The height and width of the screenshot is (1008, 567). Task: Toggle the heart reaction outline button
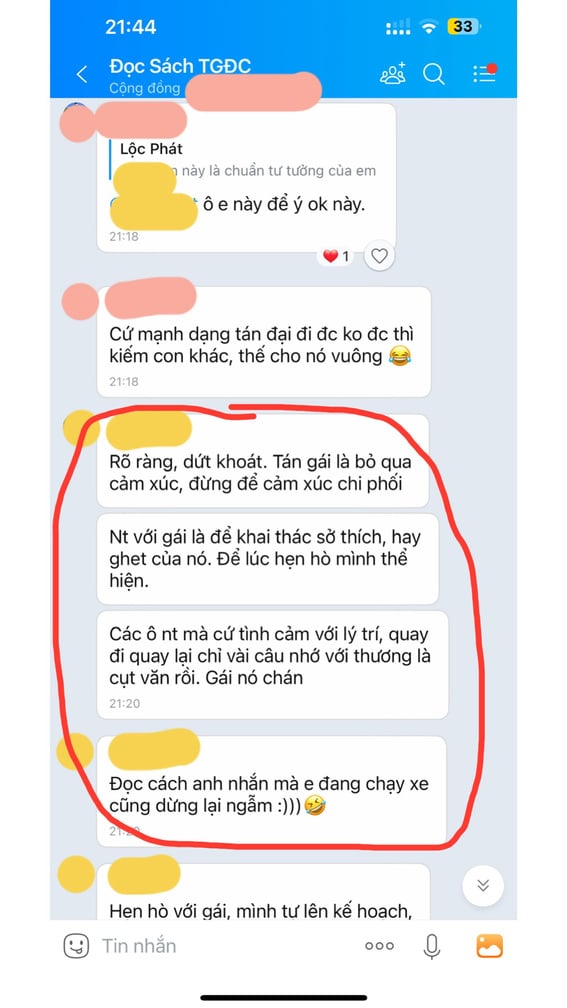click(x=379, y=256)
